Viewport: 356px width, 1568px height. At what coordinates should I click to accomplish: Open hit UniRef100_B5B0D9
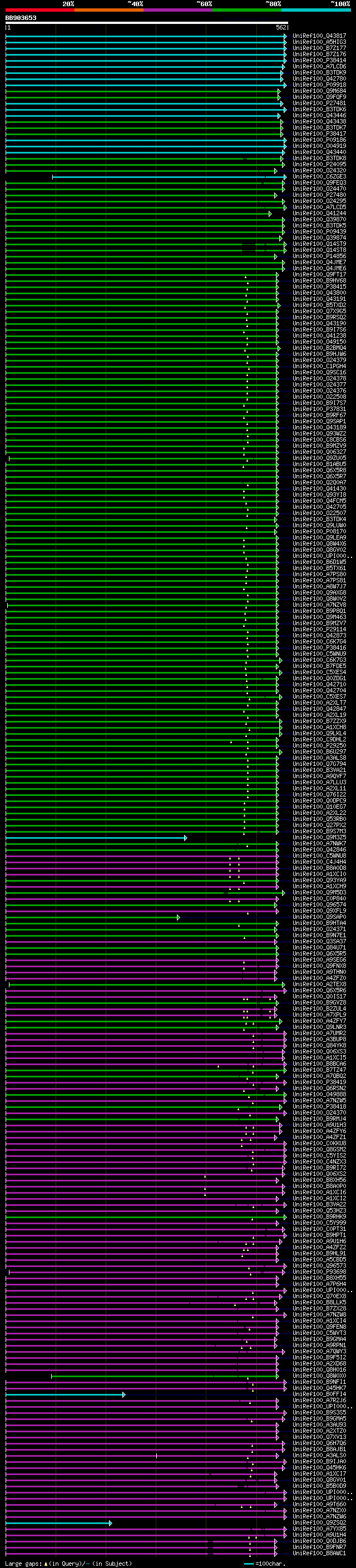point(319,1486)
